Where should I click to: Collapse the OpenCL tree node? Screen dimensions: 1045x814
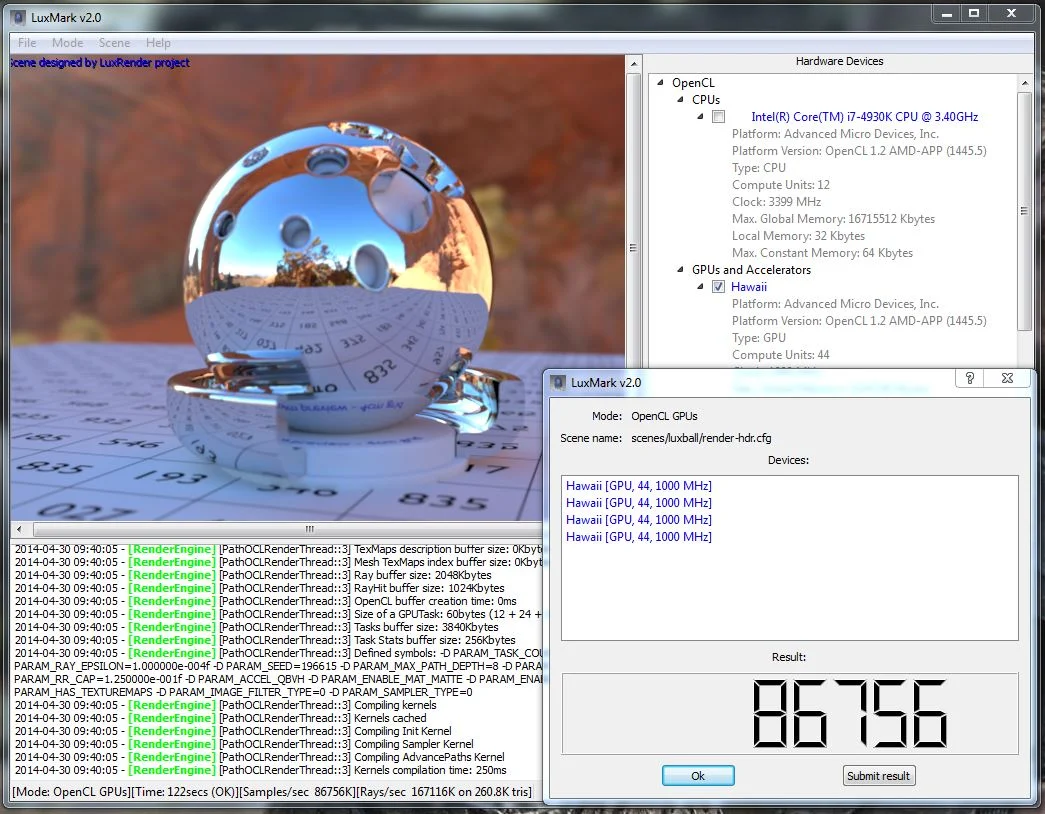(660, 83)
